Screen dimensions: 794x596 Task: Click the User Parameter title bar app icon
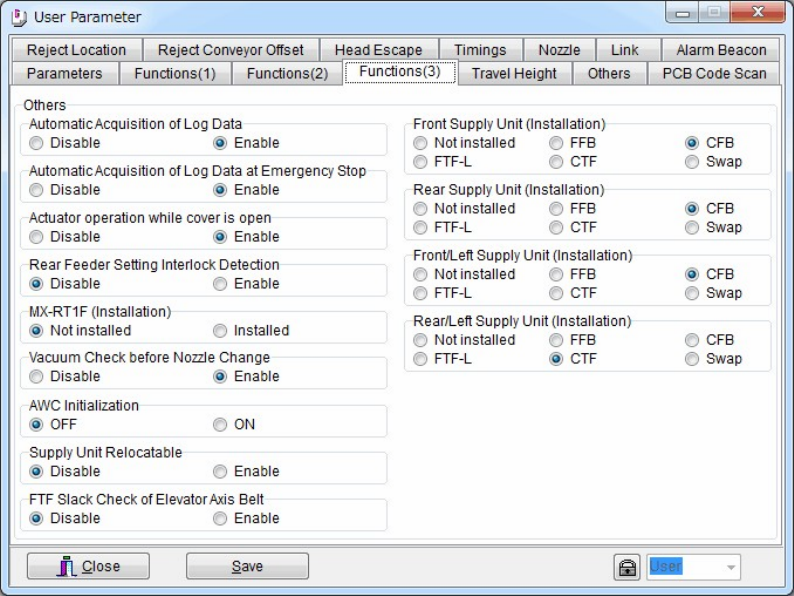(x=19, y=16)
